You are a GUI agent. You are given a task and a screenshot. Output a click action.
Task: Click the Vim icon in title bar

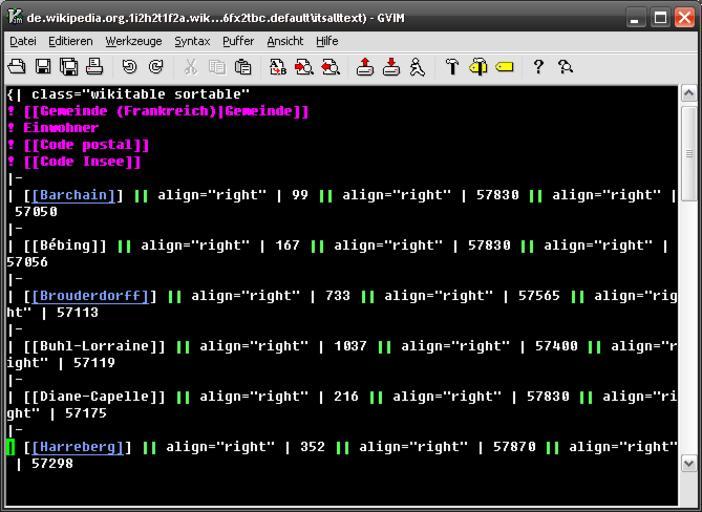tap(15, 17)
